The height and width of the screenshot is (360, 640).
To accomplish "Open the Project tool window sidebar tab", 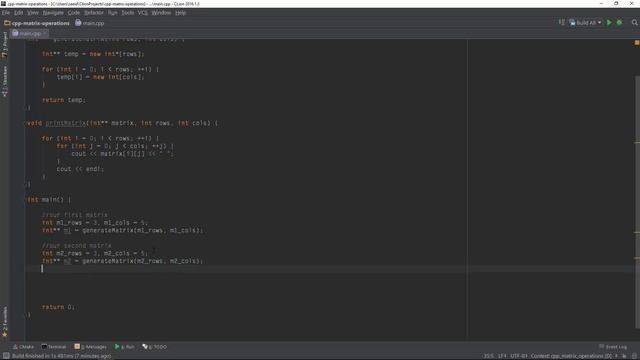I will 5,45.
